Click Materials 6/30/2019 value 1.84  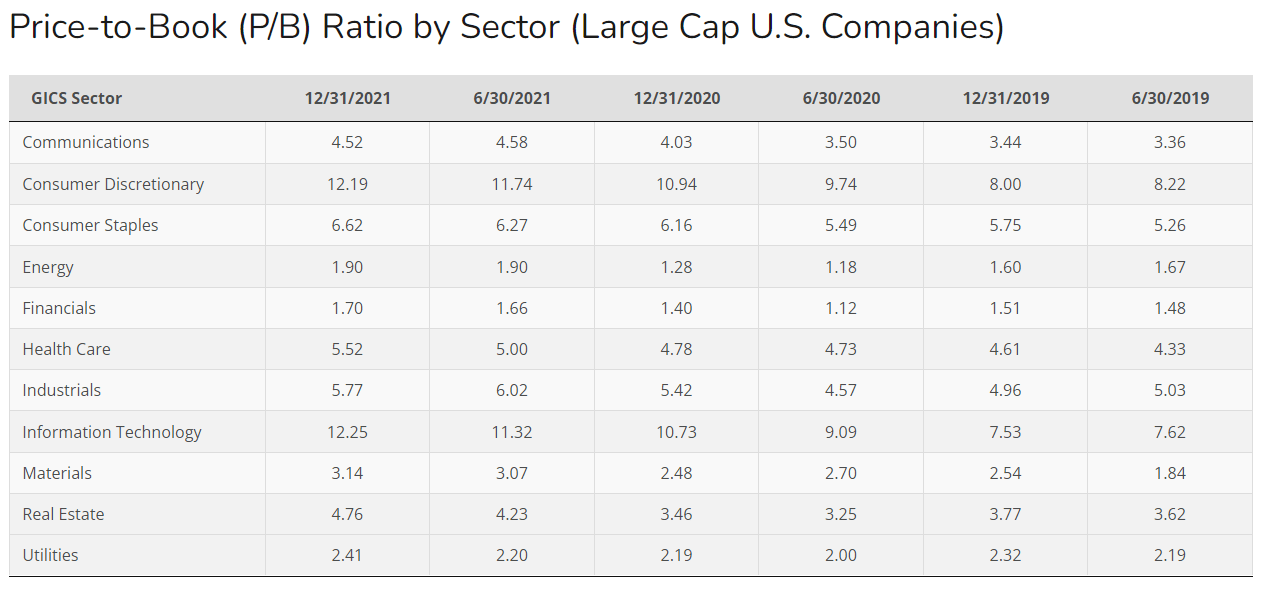[1170, 473]
